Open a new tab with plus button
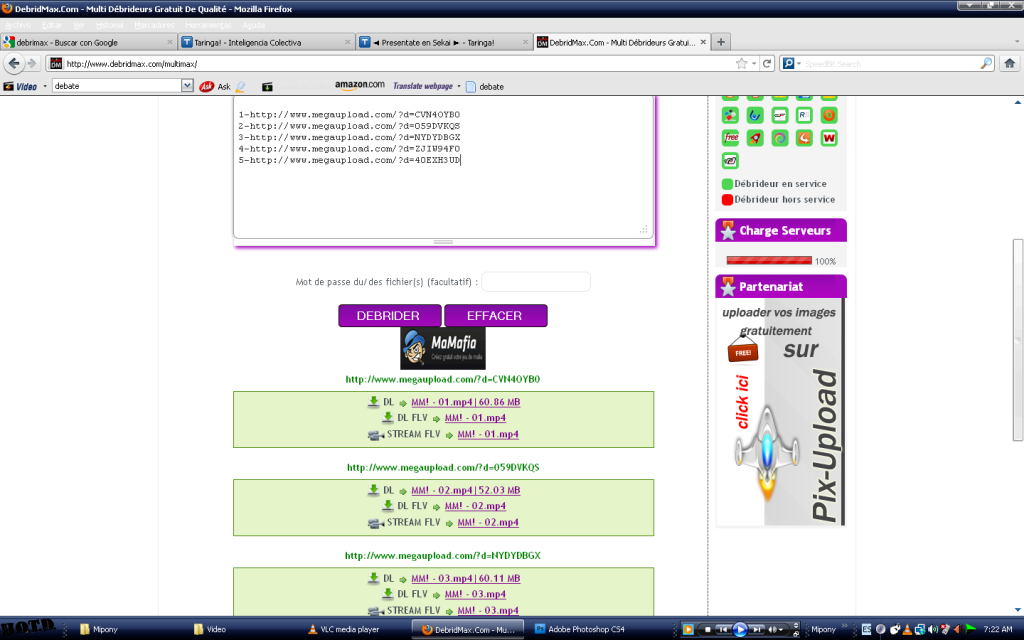The height and width of the screenshot is (640, 1024). point(720,42)
